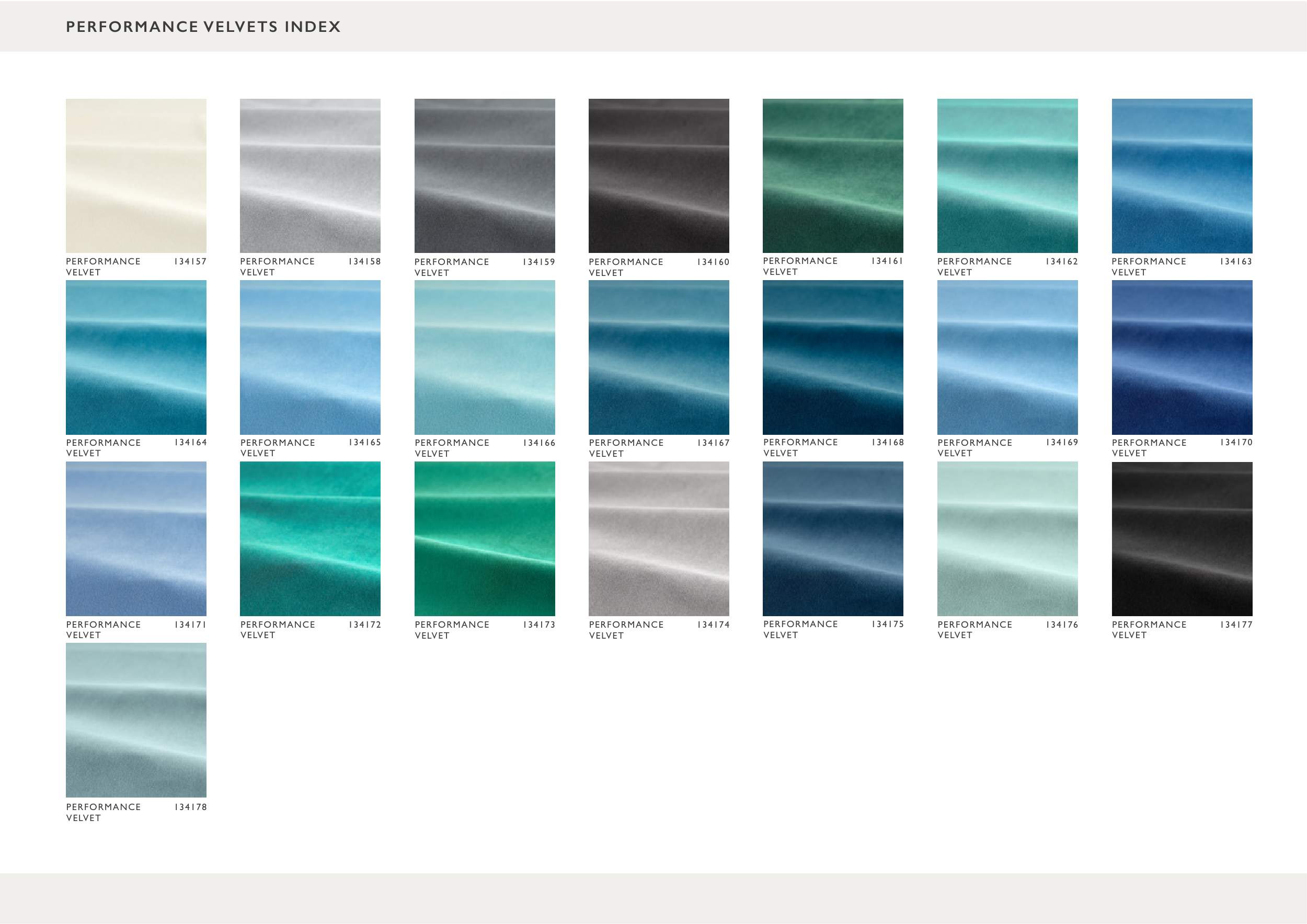Click the code label 134175

tap(888, 624)
